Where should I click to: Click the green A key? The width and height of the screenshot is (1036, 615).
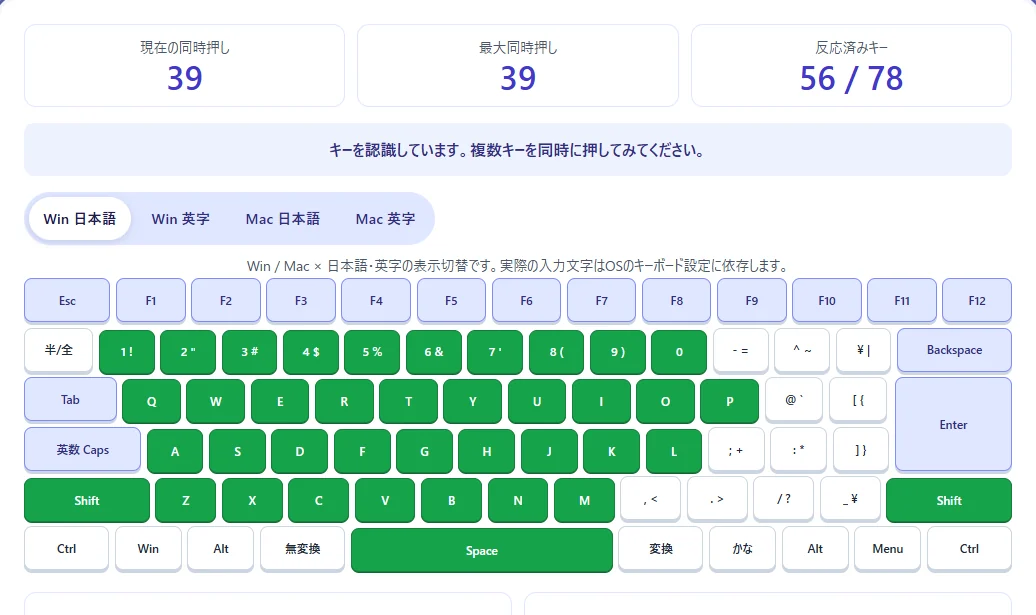click(x=175, y=451)
